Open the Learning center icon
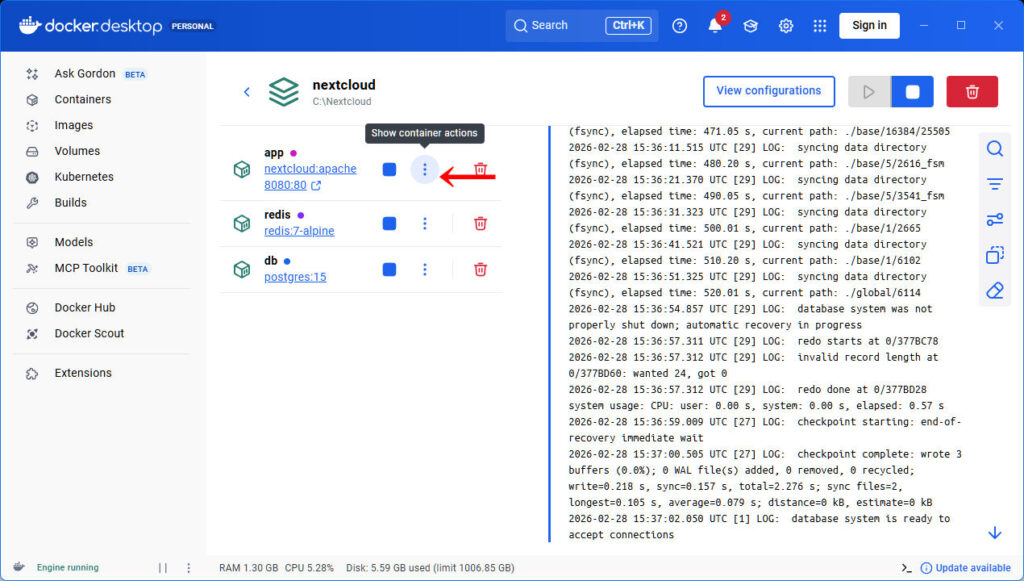1024x581 pixels. point(750,26)
